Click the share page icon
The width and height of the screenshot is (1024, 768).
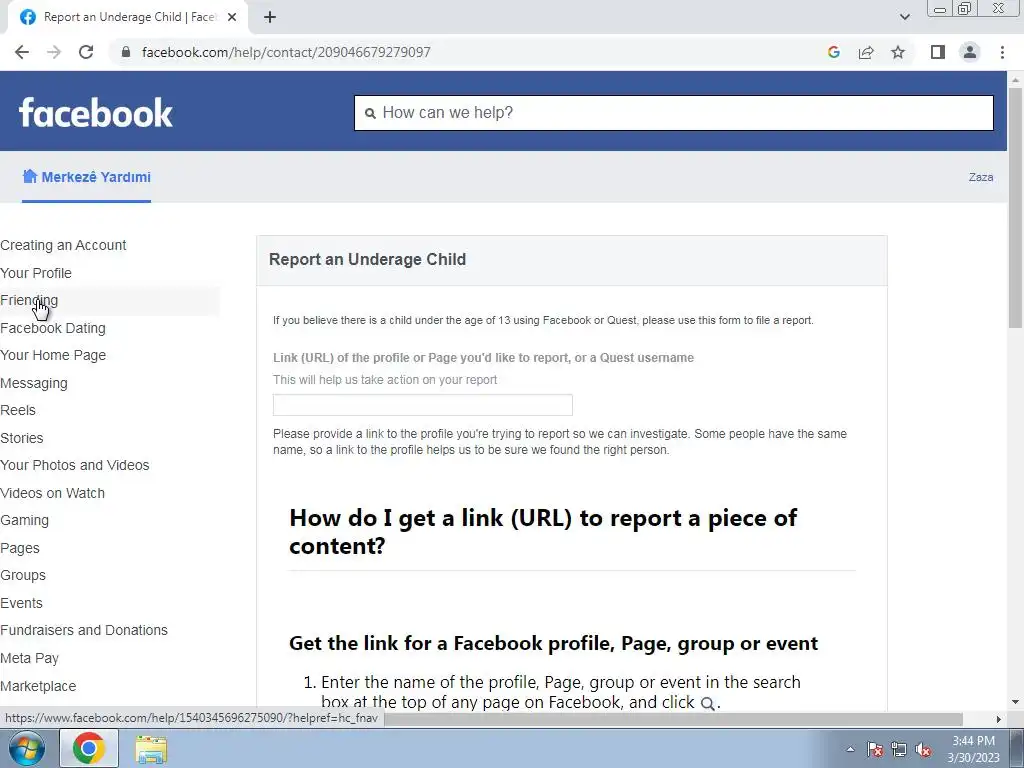866,52
